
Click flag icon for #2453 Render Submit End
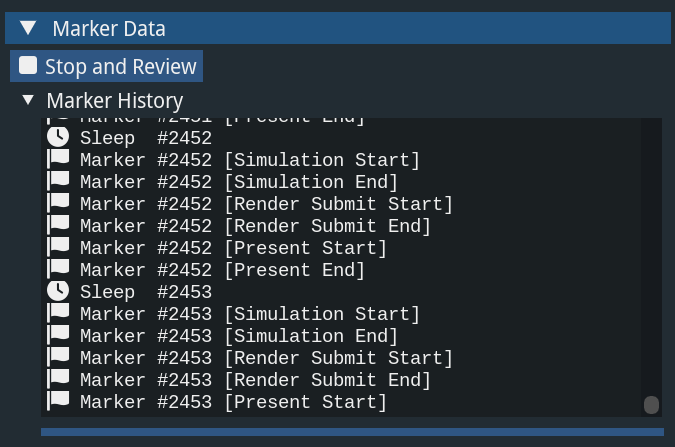tap(59, 380)
